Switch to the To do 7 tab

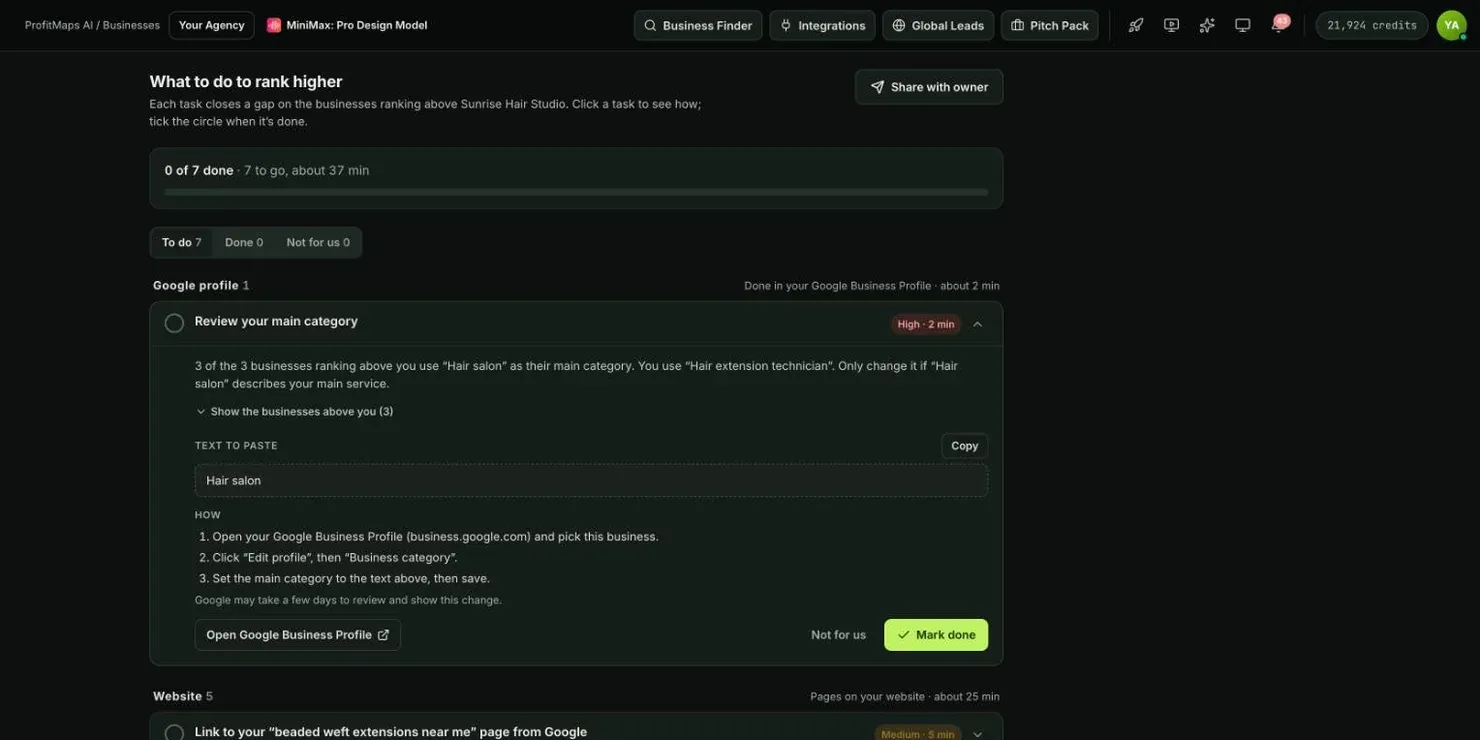(x=182, y=242)
